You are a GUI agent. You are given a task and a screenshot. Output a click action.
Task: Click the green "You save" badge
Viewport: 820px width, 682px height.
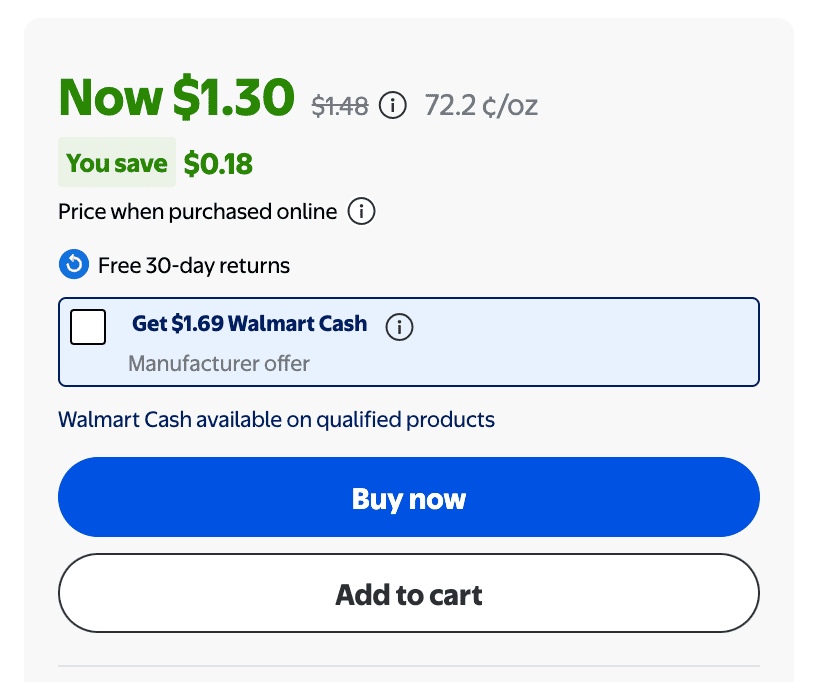tap(117, 163)
